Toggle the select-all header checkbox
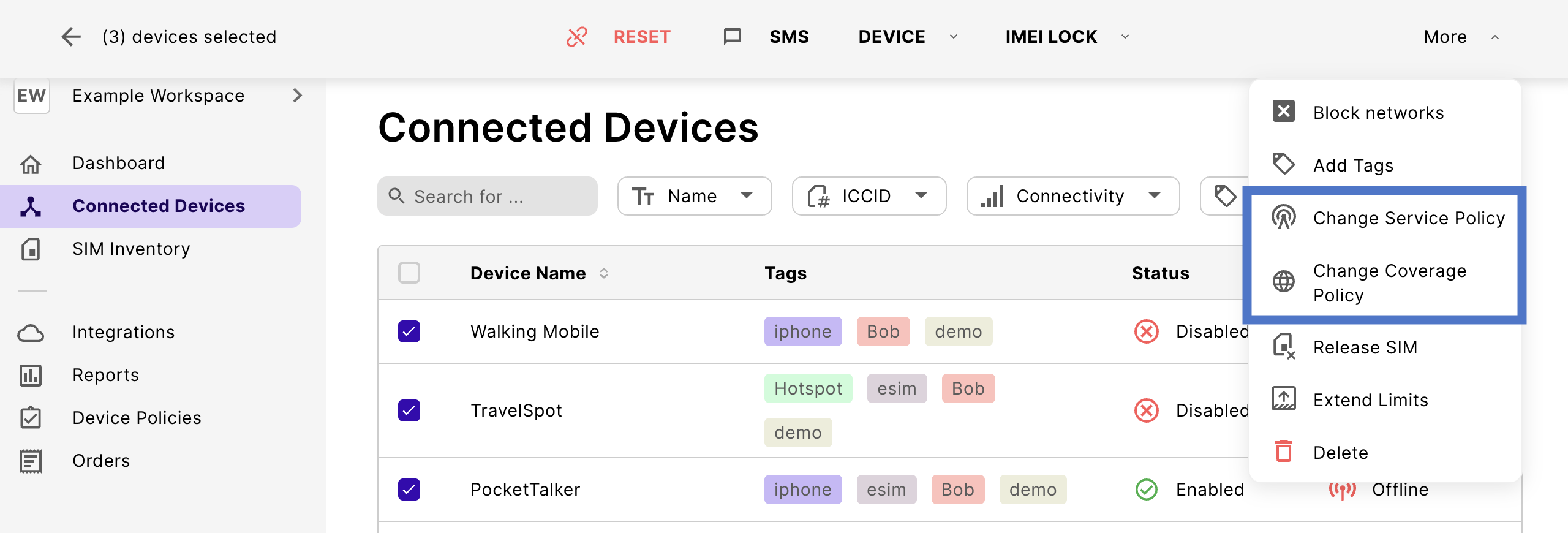 pyautogui.click(x=409, y=273)
